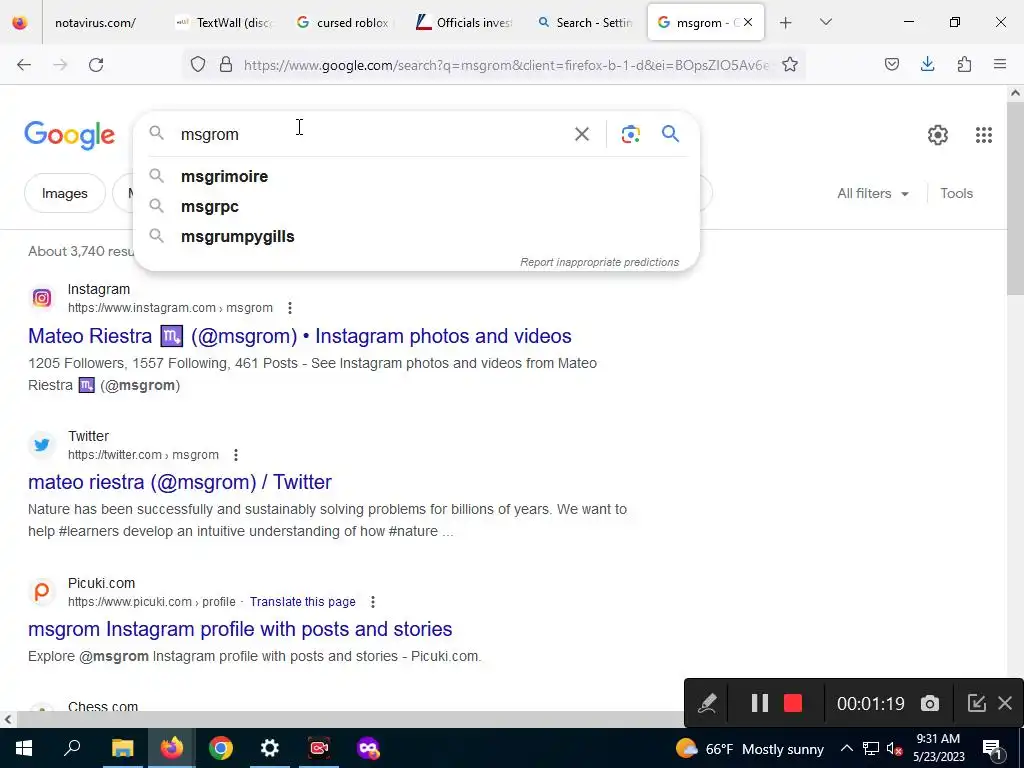
Task: Switch to Officials invest tab
Action: pos(466,23)
